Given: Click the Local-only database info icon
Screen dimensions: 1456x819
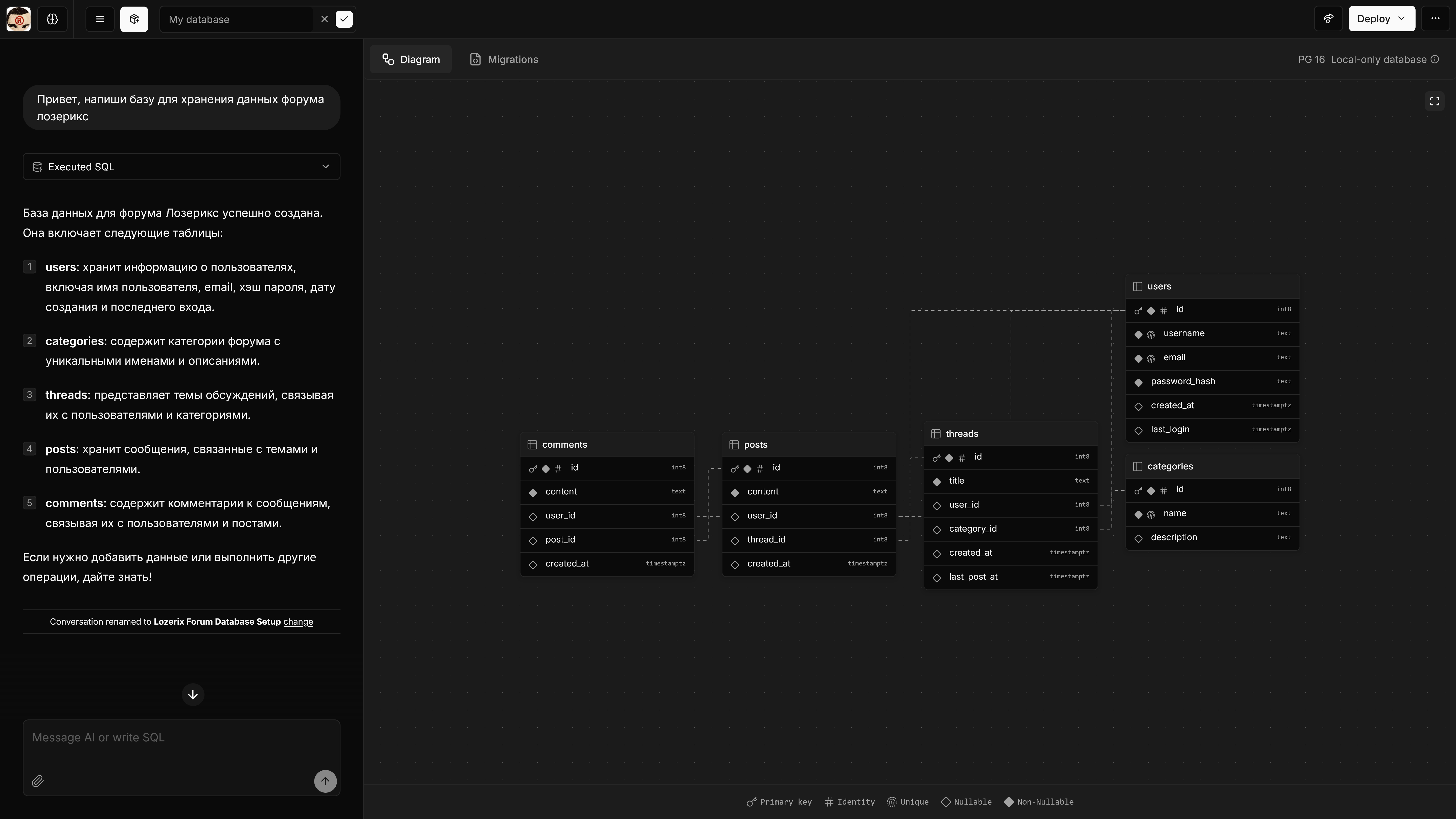Looking at the screenshot, I should click(x=1435, y=59).
